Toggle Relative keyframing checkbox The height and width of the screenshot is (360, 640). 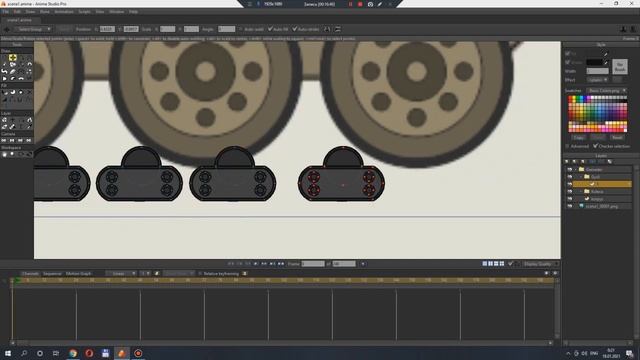tap(200, 273)
